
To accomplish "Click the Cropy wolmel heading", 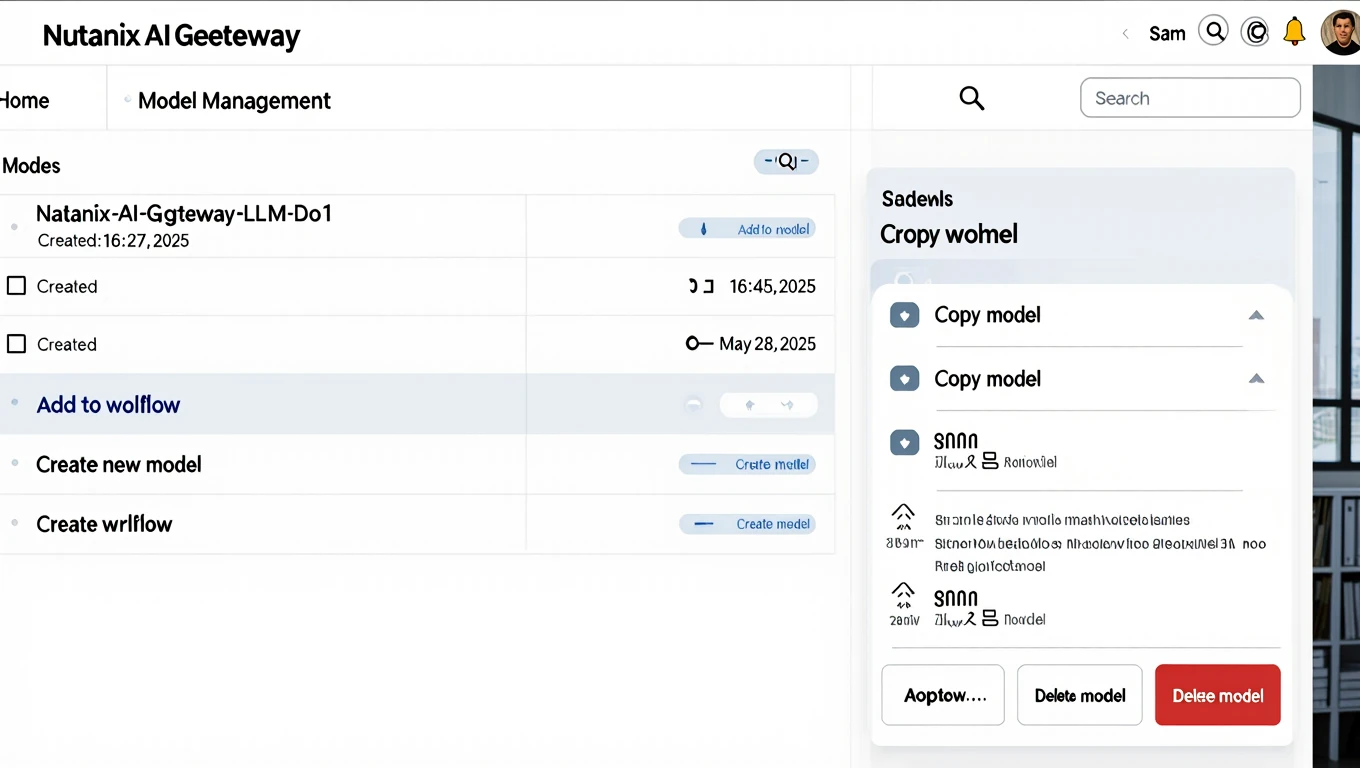I will pos(949,235).
